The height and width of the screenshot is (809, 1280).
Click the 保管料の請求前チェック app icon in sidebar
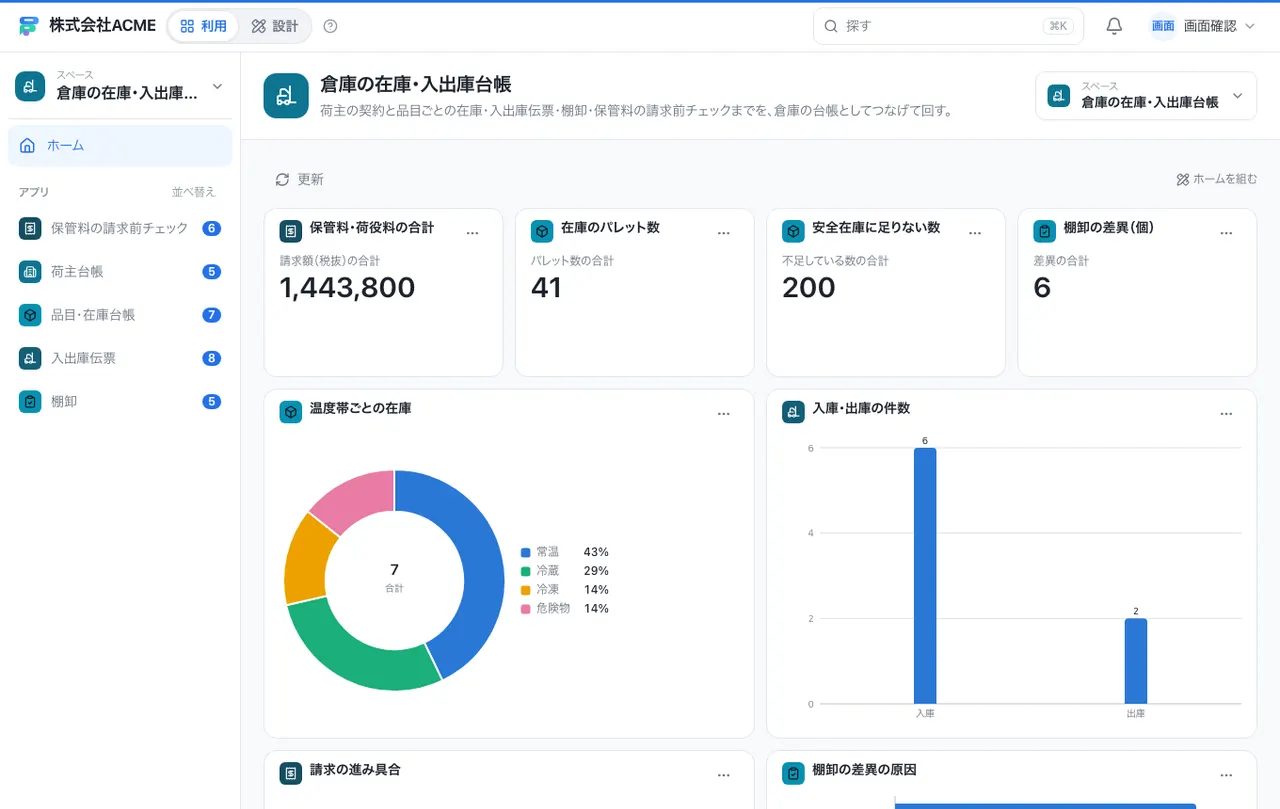(30, 228)
